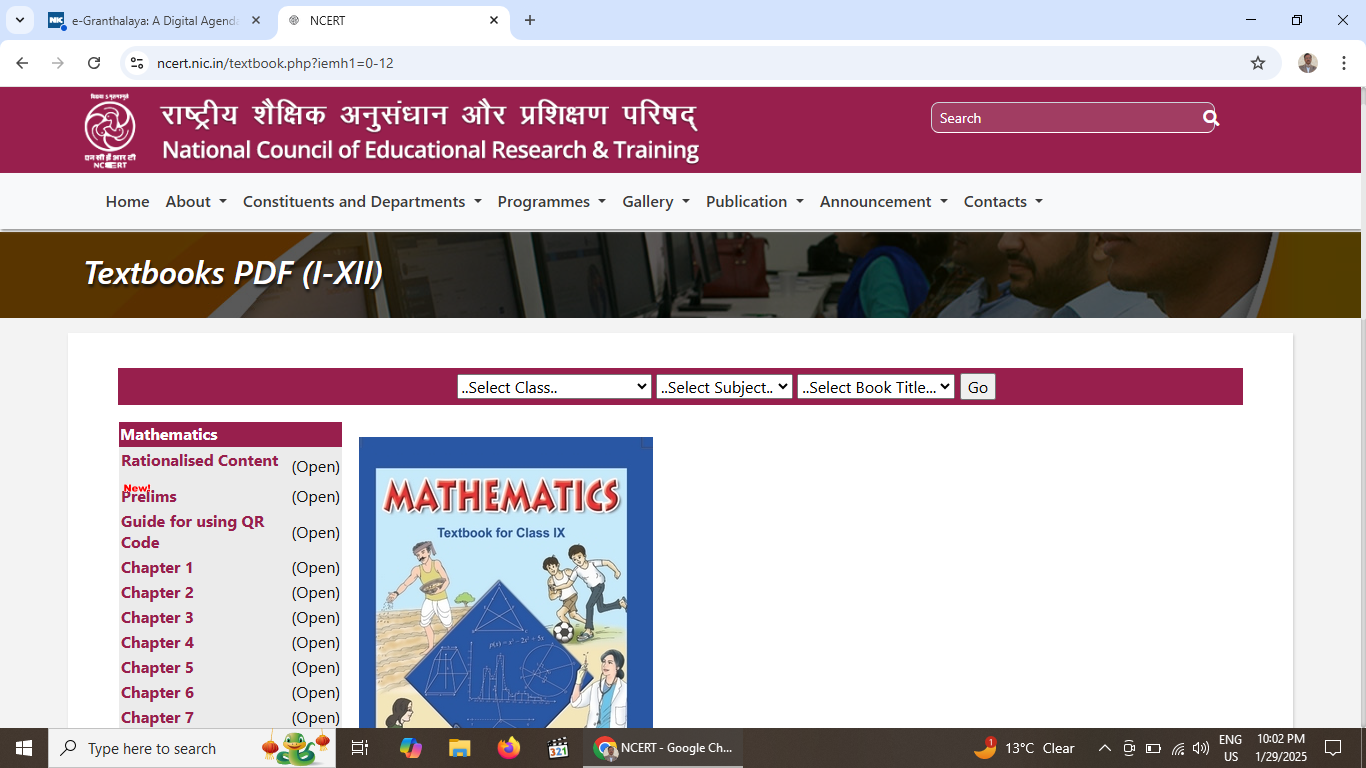Go back with the browser arrow
This screenshot has width=1366, height=768.
pyautogui.click(x=22, y=63)
